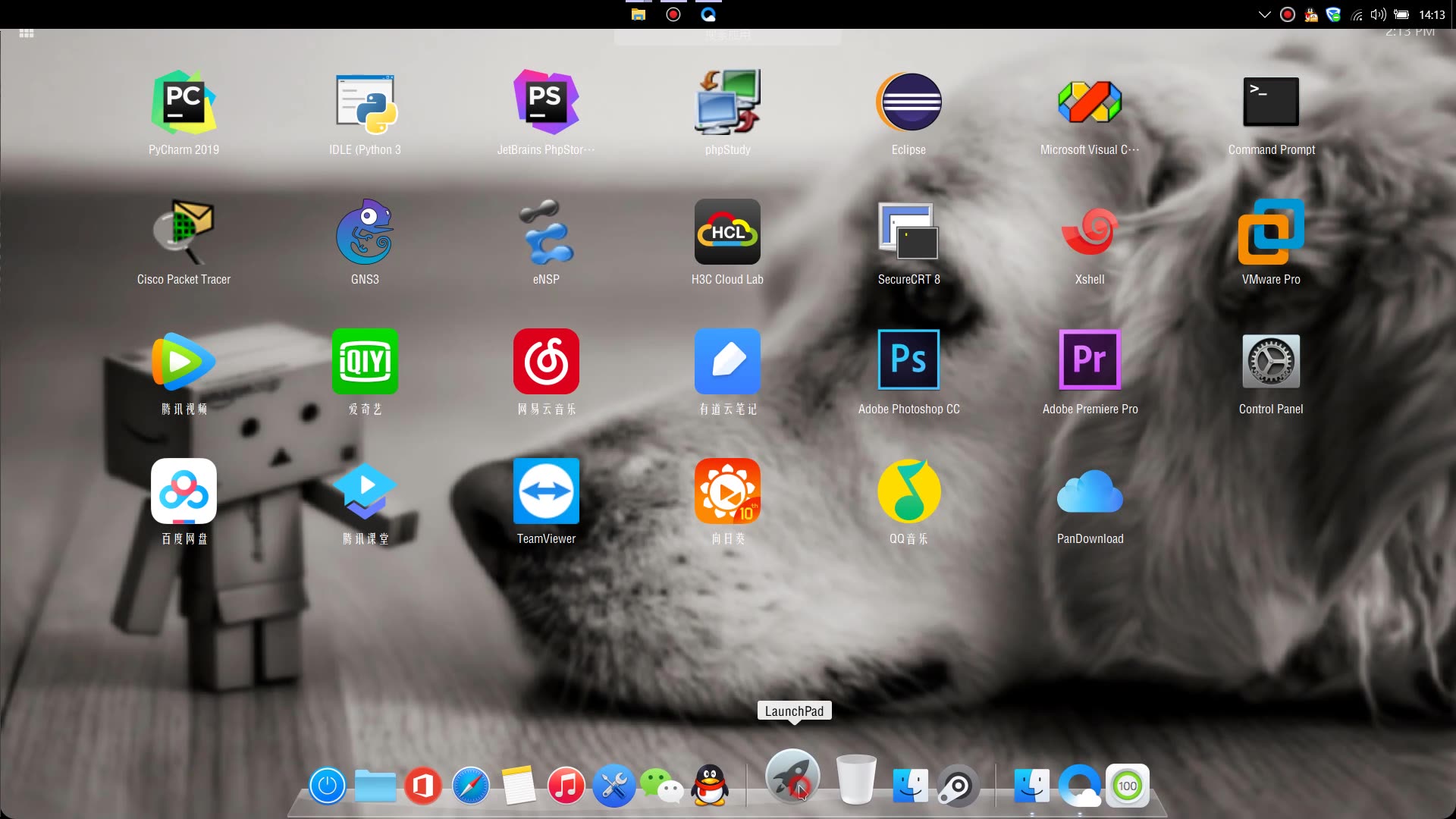
Task: Open the blue folder in the dock
Action: click(x=375, y=786)
